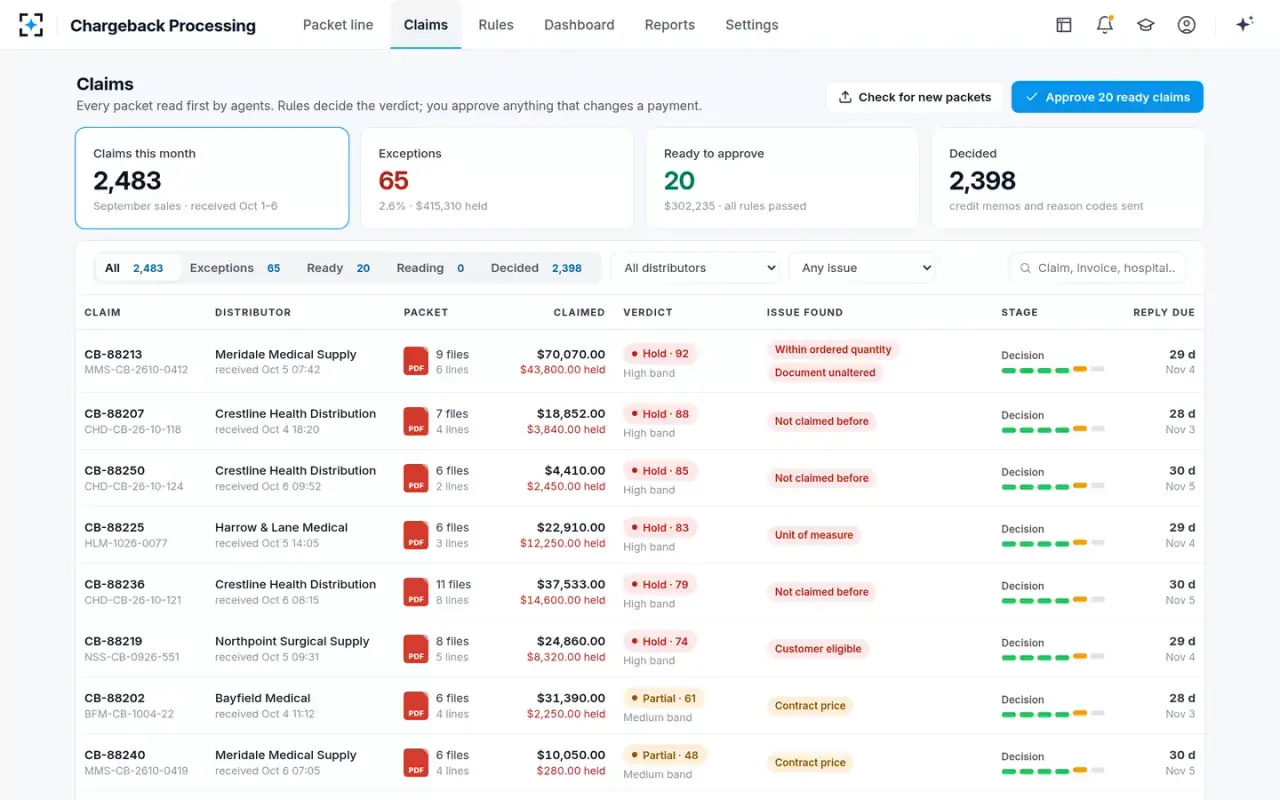Open the Reports tab
Screen dimensions: 1280x800
670,25
